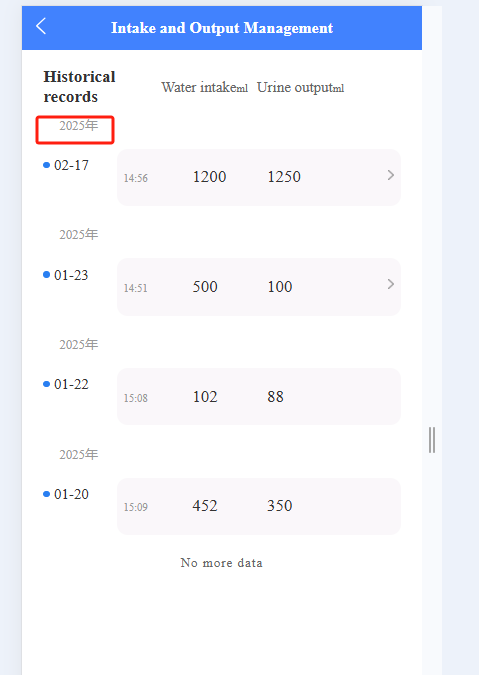This screenshot has width=479, height=675.
Task: Click the Urine output column header
Action: [300, 87]
